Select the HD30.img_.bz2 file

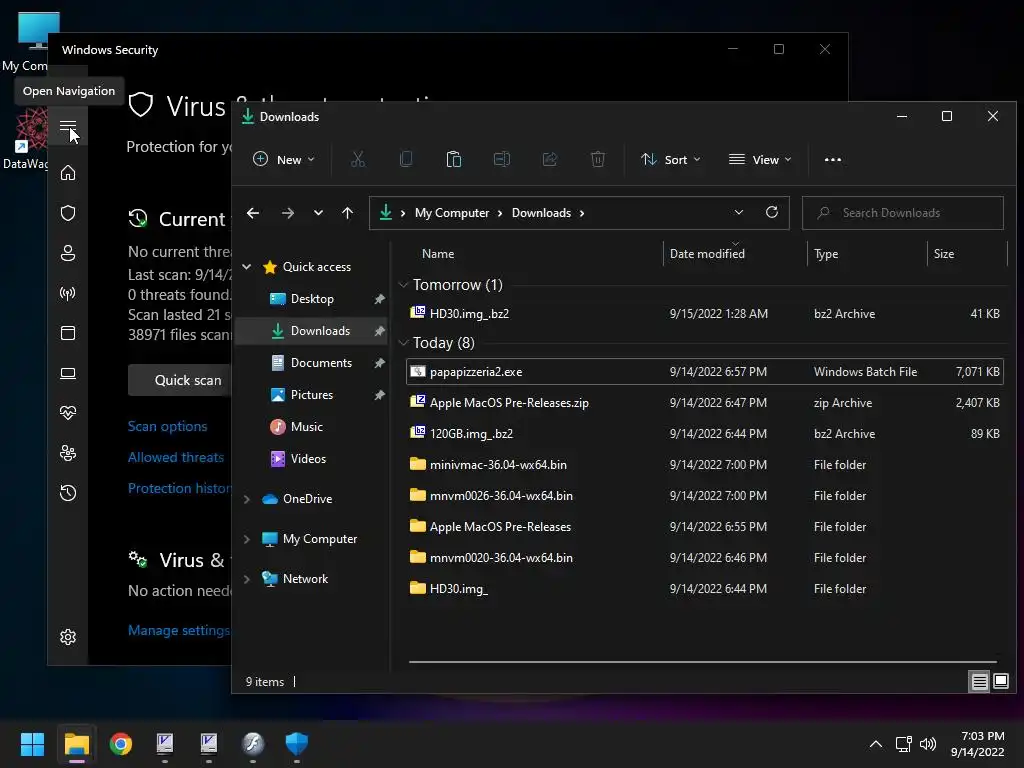click(705, 313)
